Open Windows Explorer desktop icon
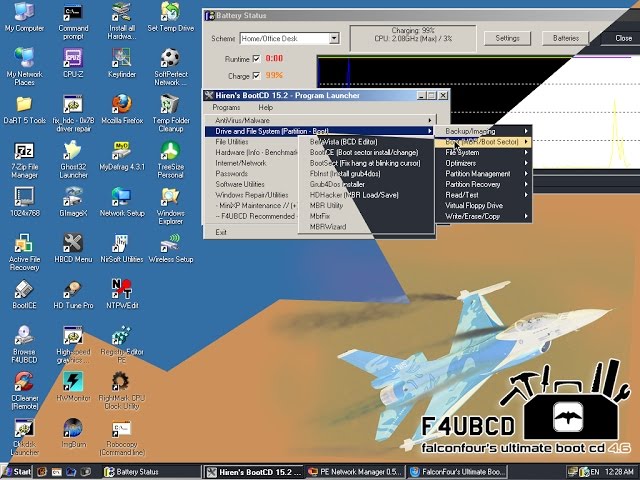This screenshot has width=640, height=480. click(x=171, y=206)
